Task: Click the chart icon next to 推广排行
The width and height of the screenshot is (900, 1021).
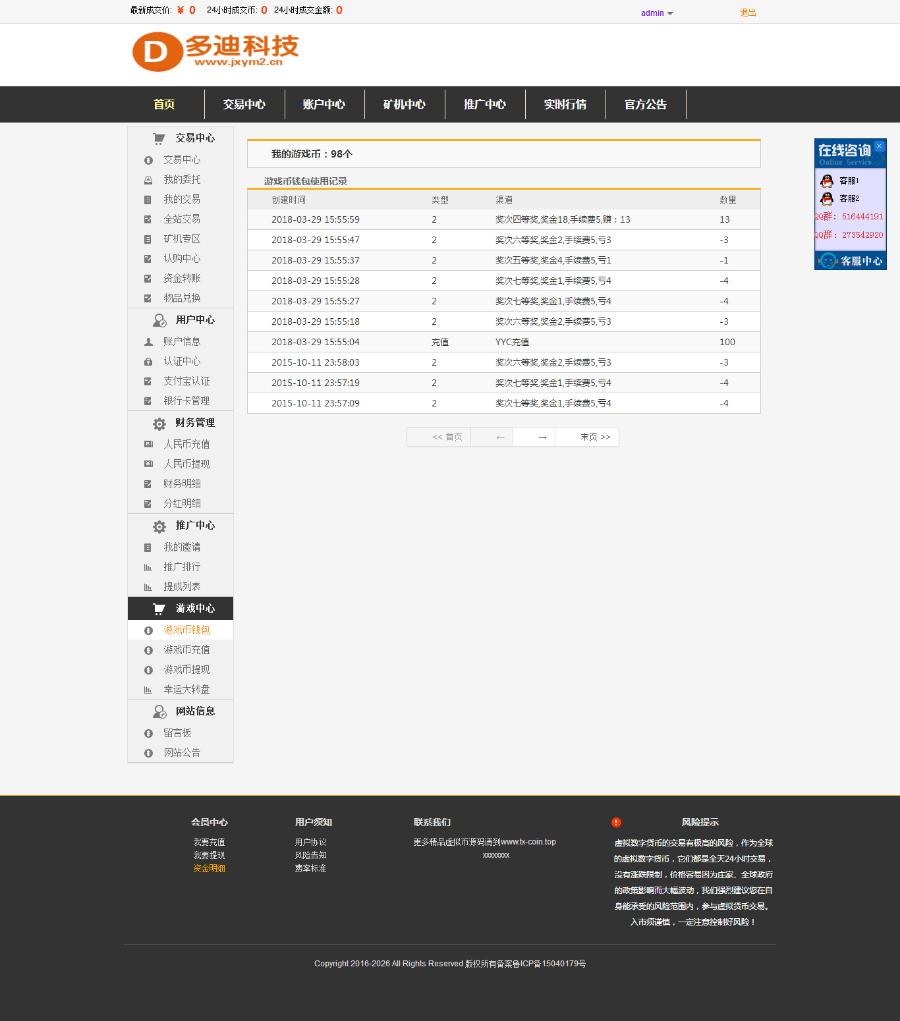Action: point(148,567)
